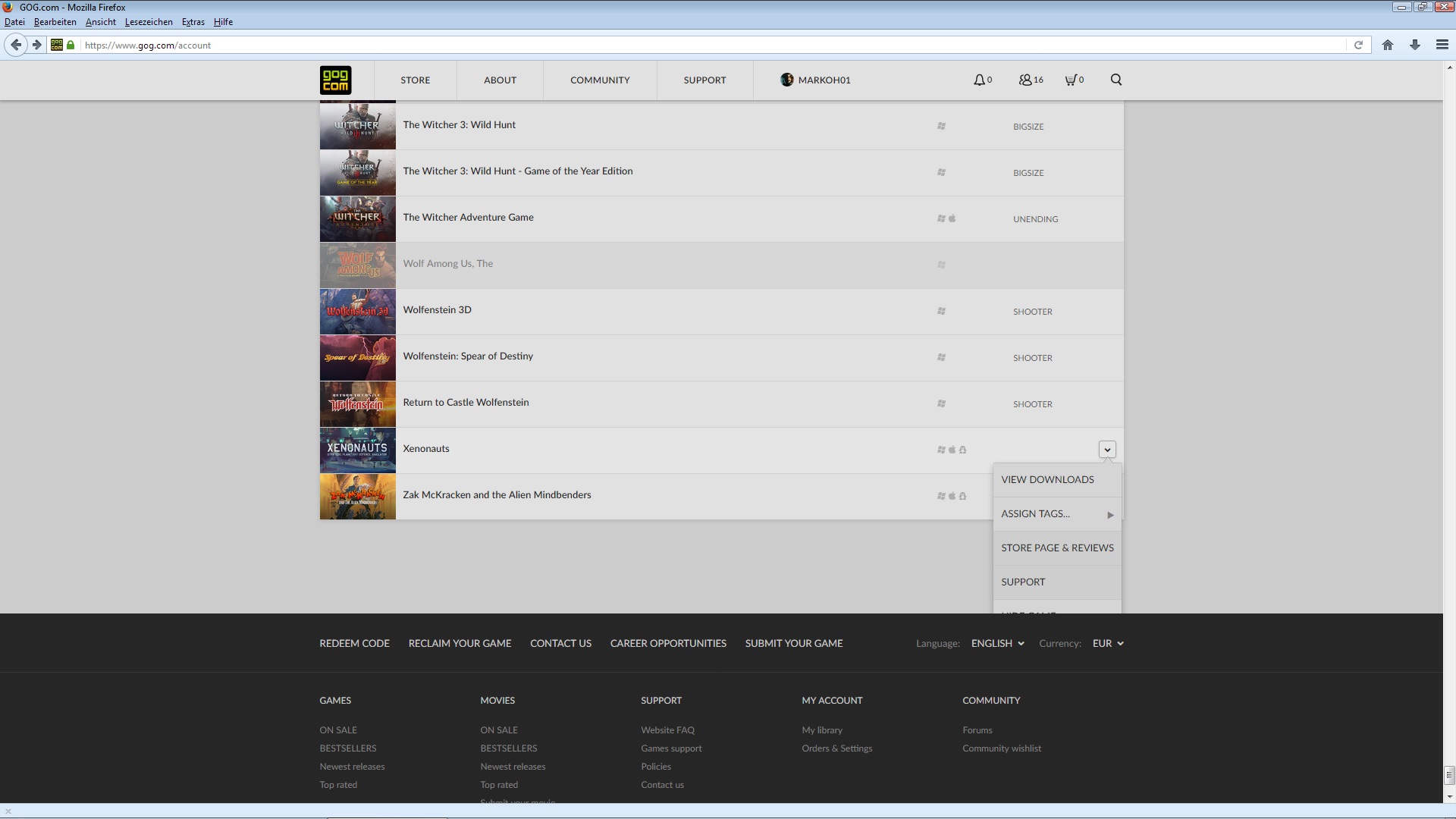Click SUBMIT YOUR GAME link
The image size is (1456, 819).
click(794, 643)
